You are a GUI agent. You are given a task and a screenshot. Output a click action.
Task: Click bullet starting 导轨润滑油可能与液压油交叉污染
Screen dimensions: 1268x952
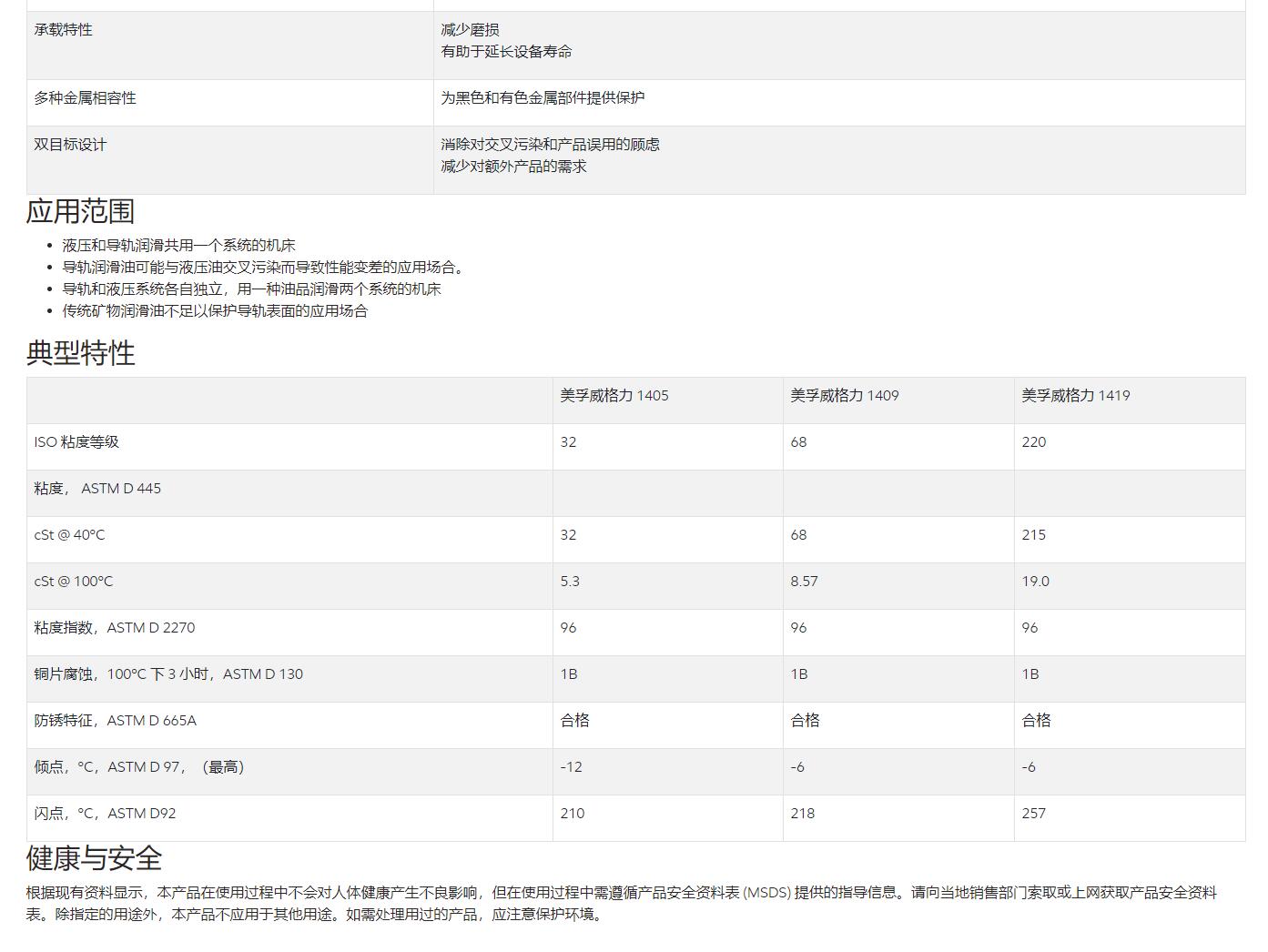[266, 267]
